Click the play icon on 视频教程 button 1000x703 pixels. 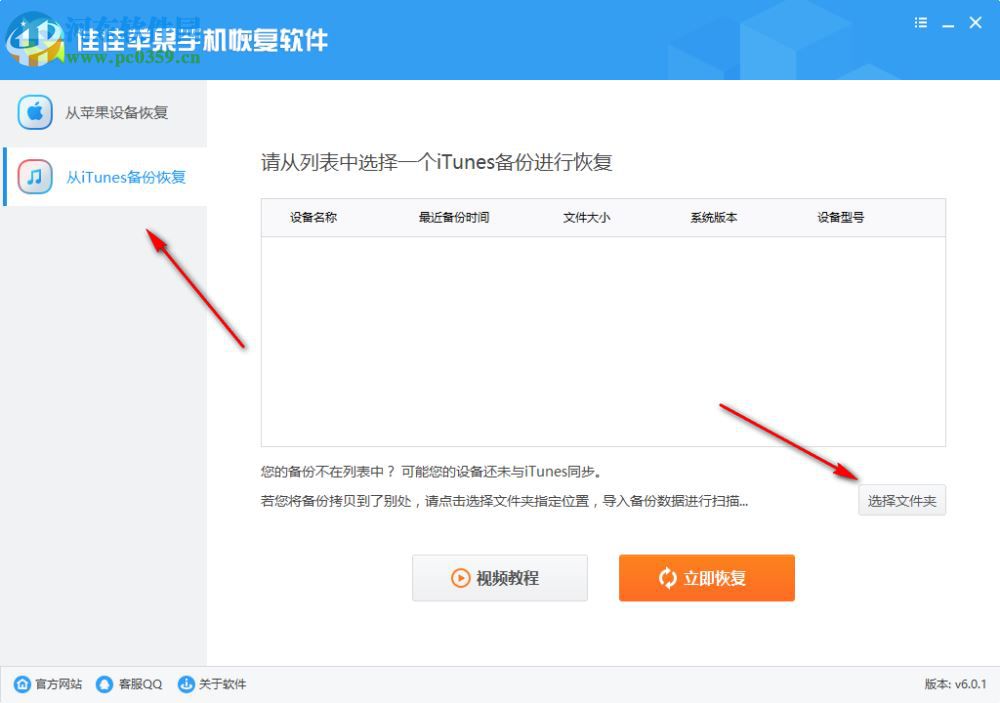(x=460, y=578)
